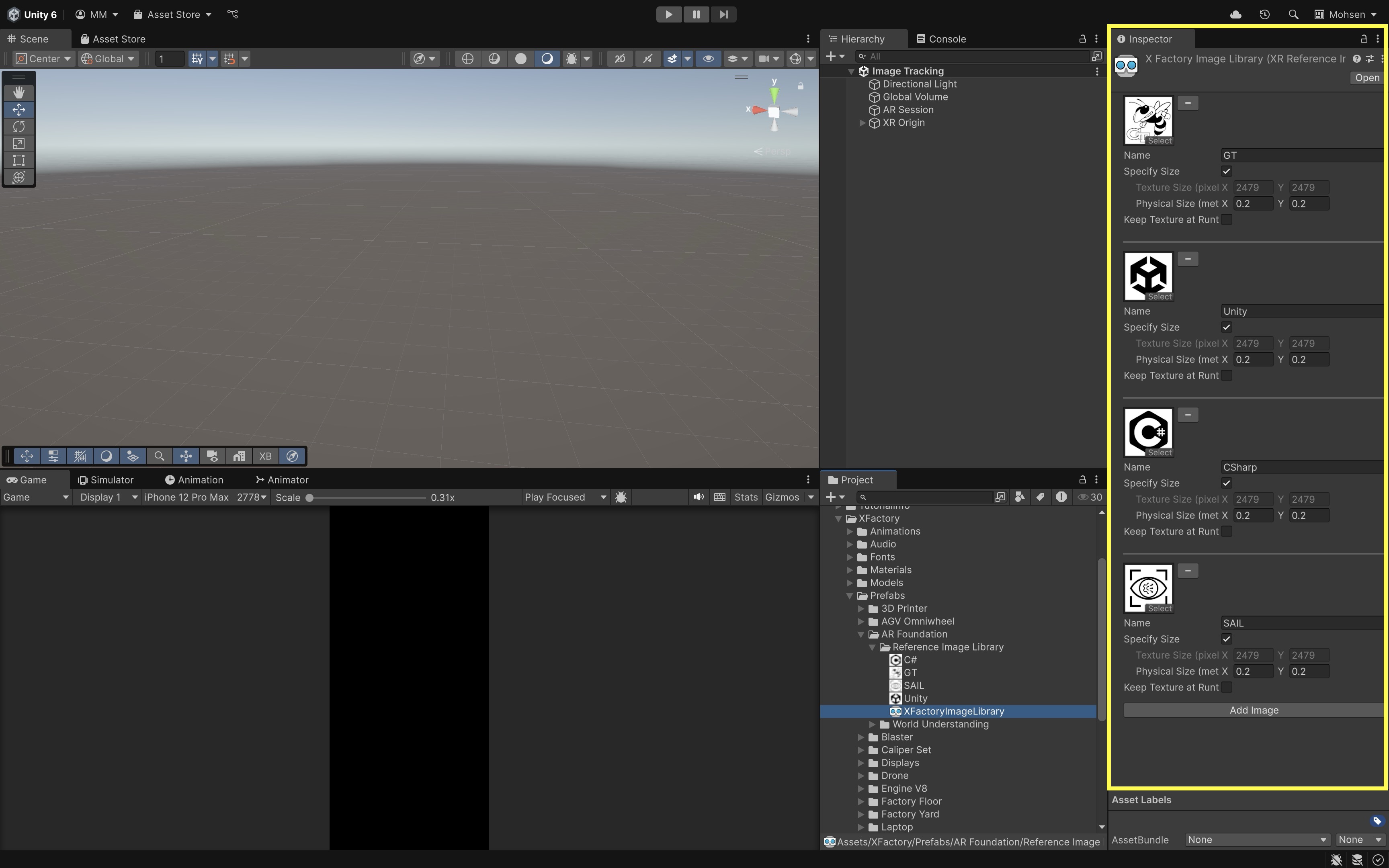Select the Scale tool
The width and height of the screenshot is (1389, 868).
[18, 143]
